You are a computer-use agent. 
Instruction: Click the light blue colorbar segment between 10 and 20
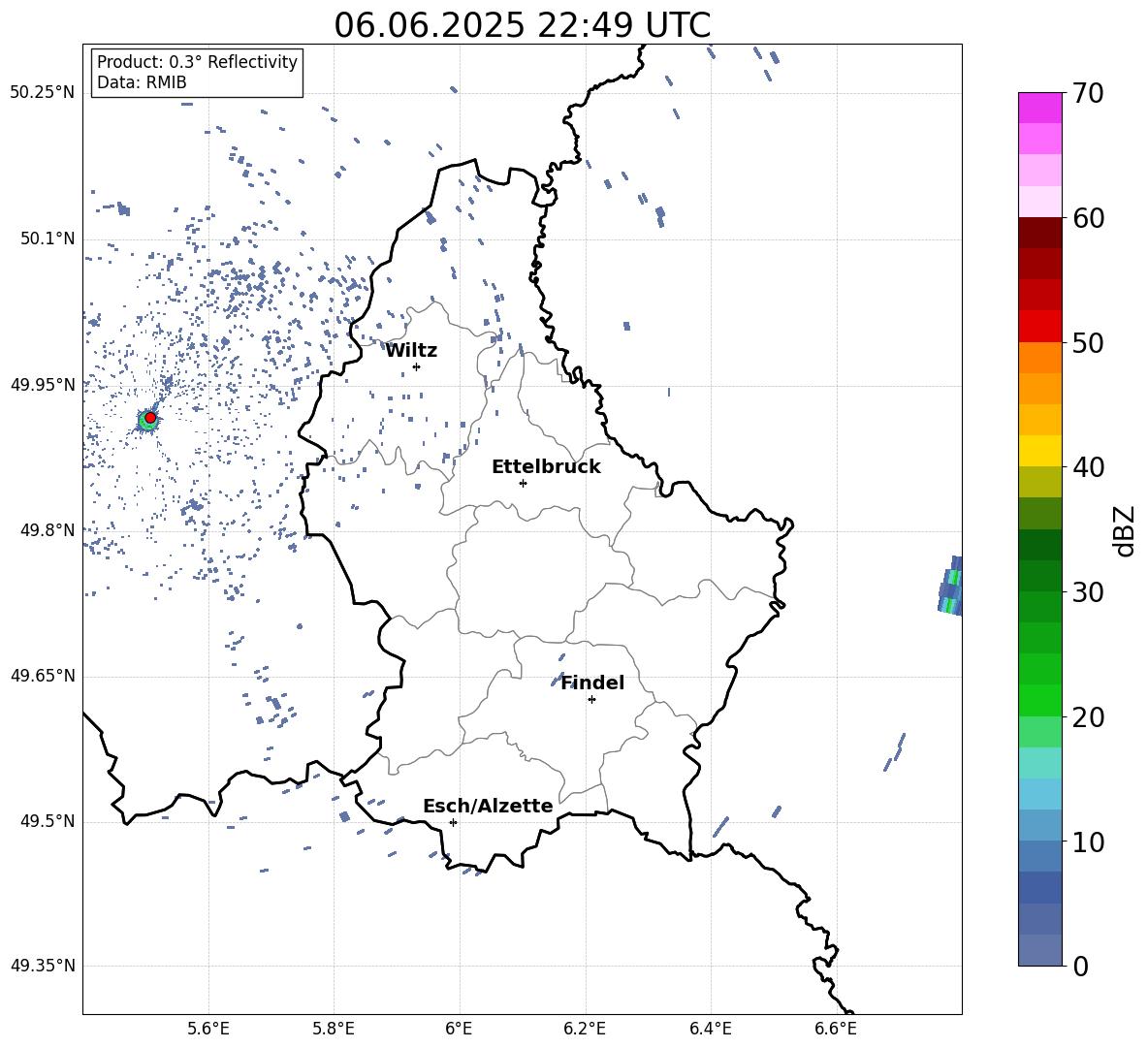tap(1040, 794)
